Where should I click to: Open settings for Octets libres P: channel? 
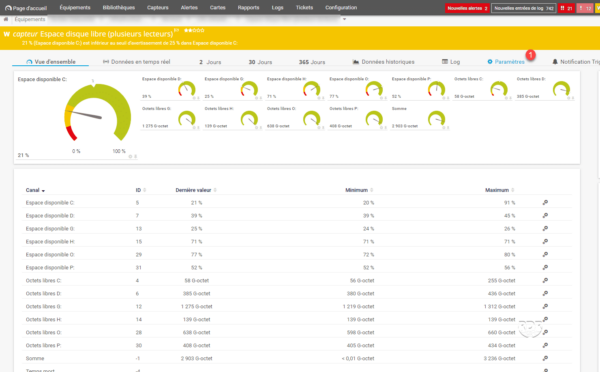[545, 345]
